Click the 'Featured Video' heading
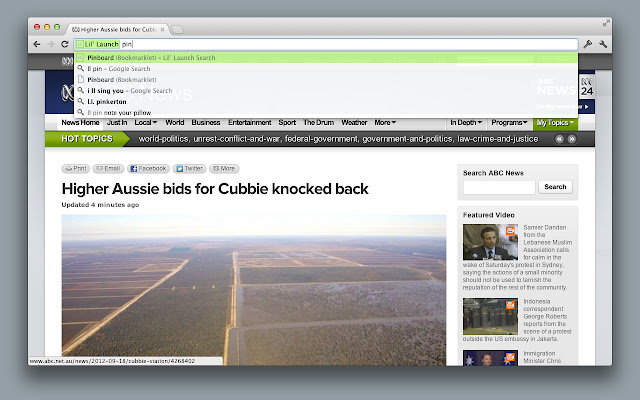The height and width of the screenshot is (400, 640). 489,215
